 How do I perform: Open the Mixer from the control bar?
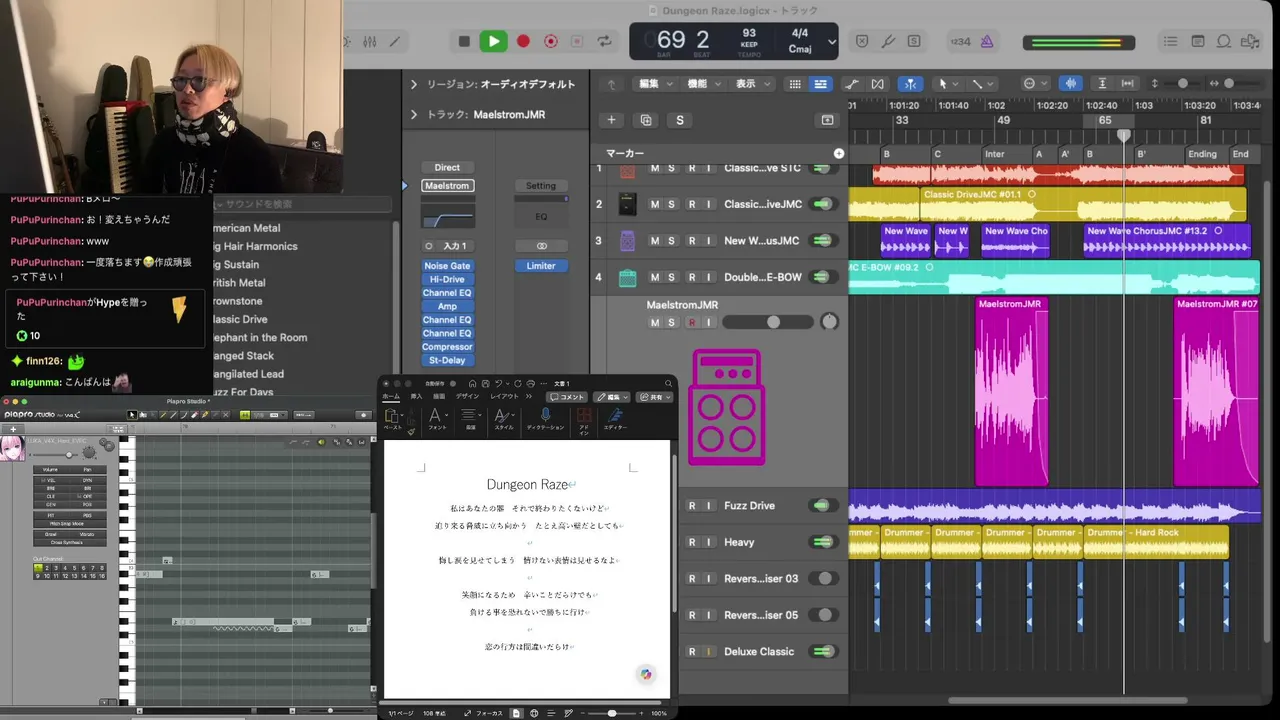369,41
